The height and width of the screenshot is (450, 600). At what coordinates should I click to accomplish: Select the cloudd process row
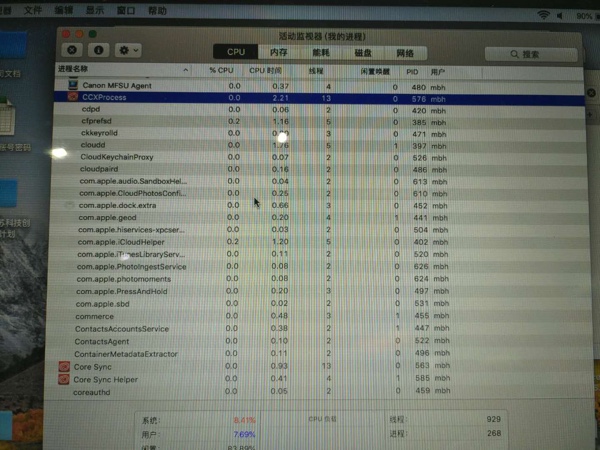click(x=319, y=145)
